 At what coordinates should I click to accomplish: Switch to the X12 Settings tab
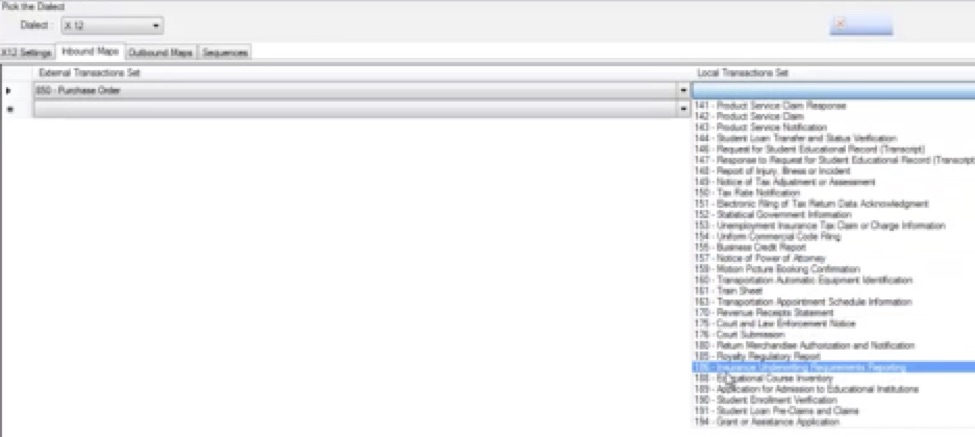(x=27, y=52)
